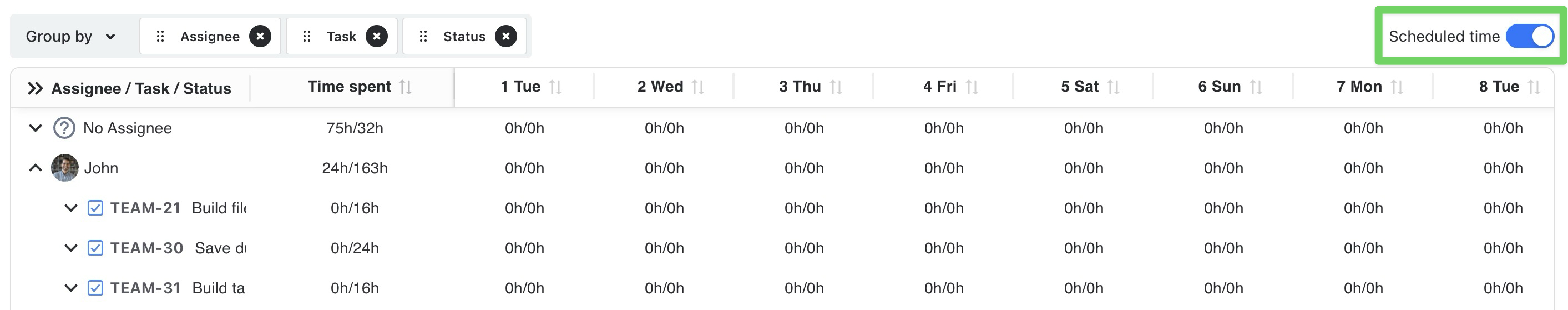The width and height of the screenshot is (1568, 310).
Task: Collapse the John assignee row
Action: pos(36,168)
